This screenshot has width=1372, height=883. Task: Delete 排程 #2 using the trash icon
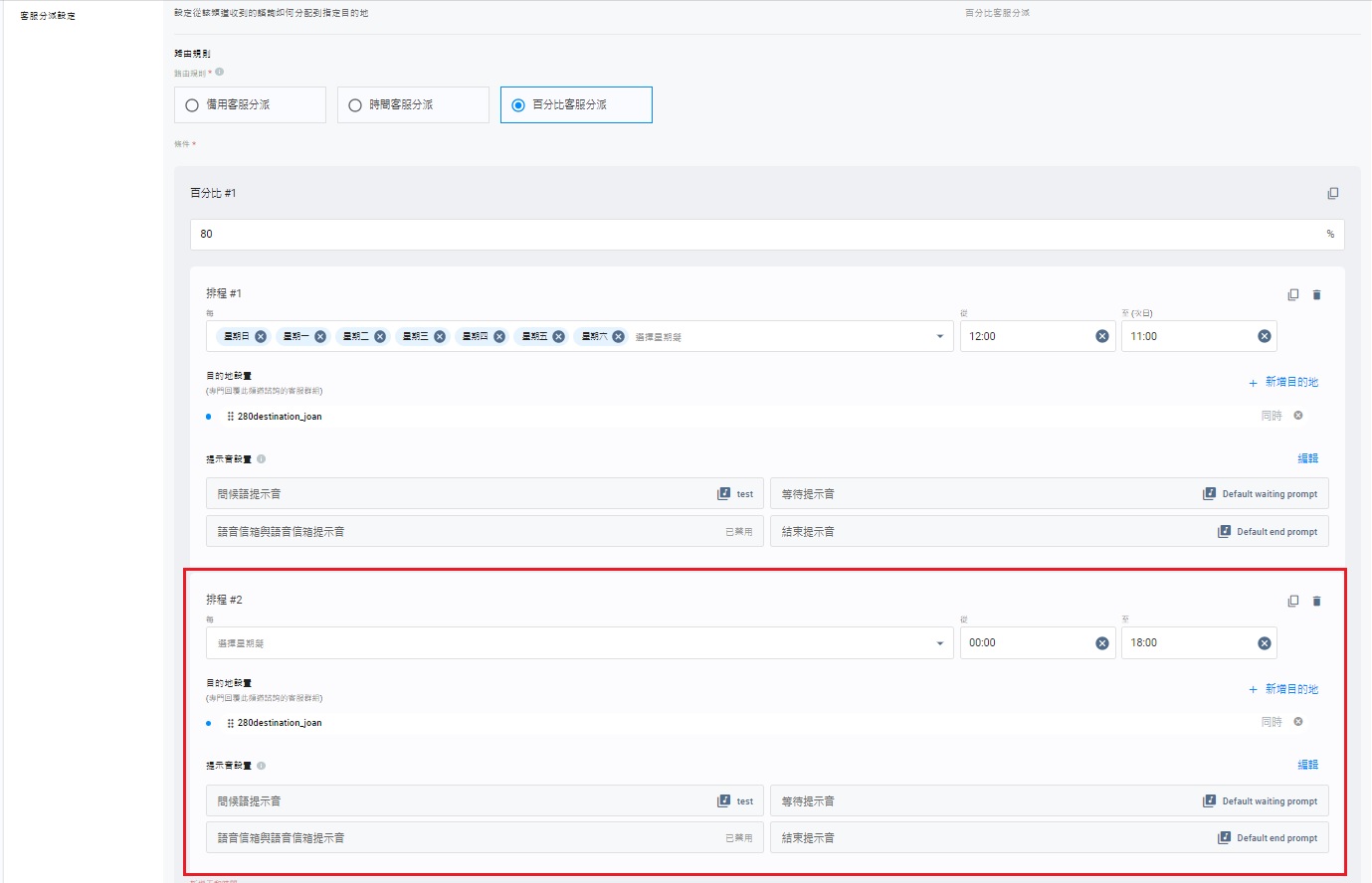(x=1317, y=601)
